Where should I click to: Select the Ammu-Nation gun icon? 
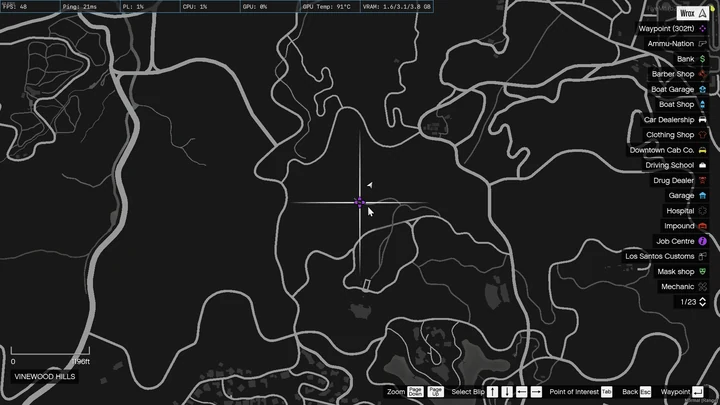click(703, 44)
